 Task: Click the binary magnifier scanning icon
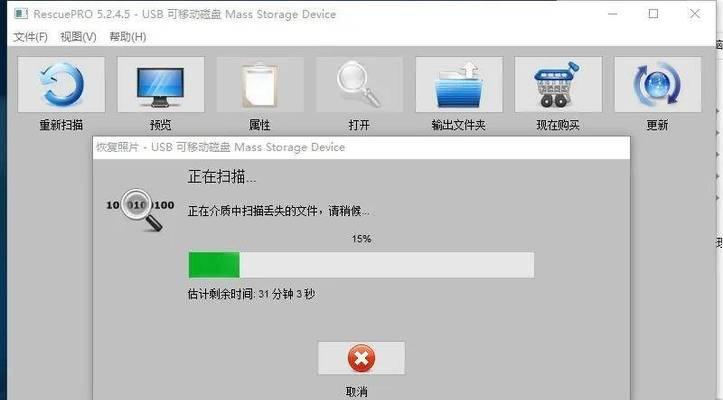click(x=140, y=209)
